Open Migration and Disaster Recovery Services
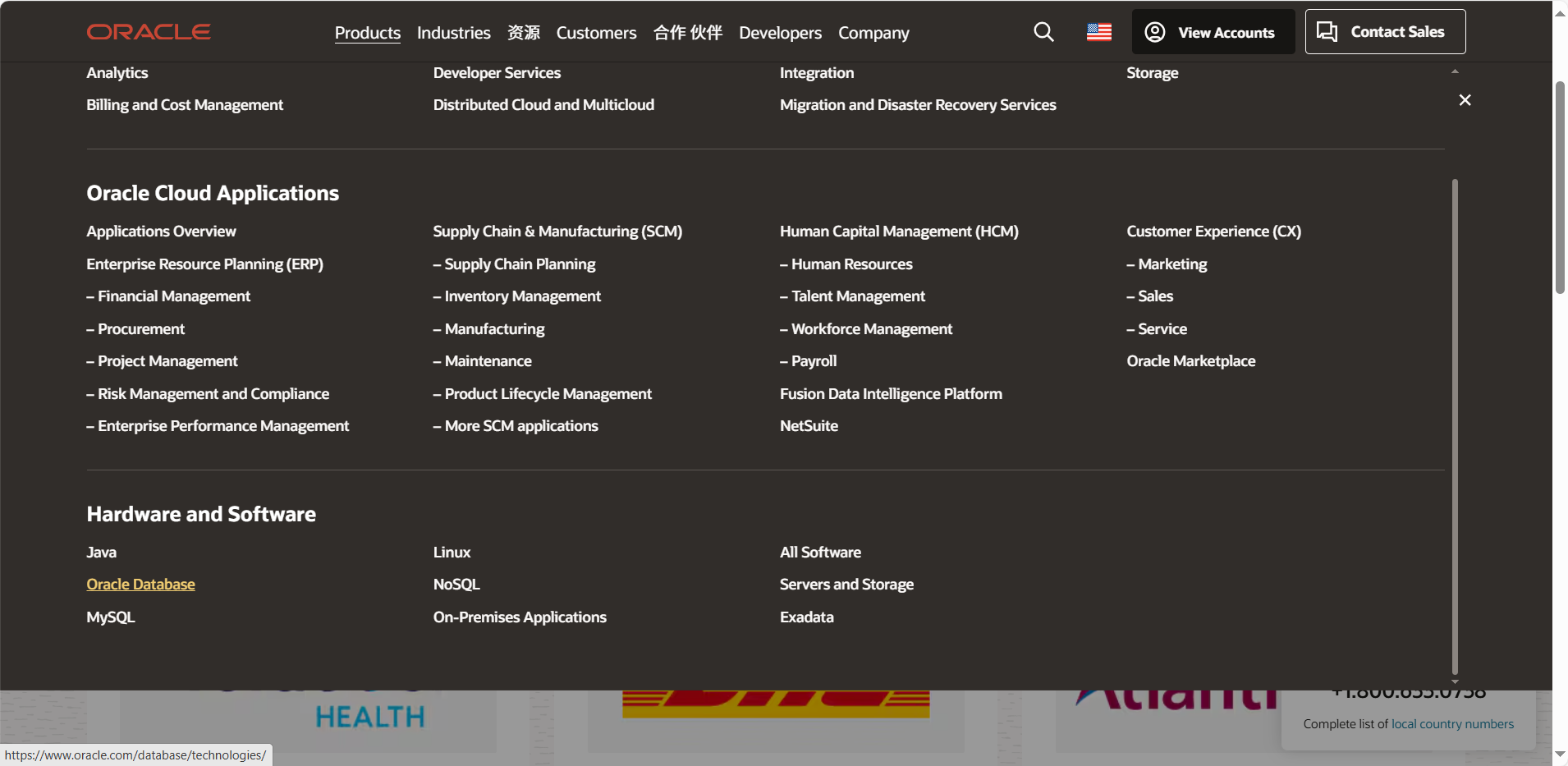Viewport: 1568px width, 766px height. pyautogui.click(x=918, y=105)
